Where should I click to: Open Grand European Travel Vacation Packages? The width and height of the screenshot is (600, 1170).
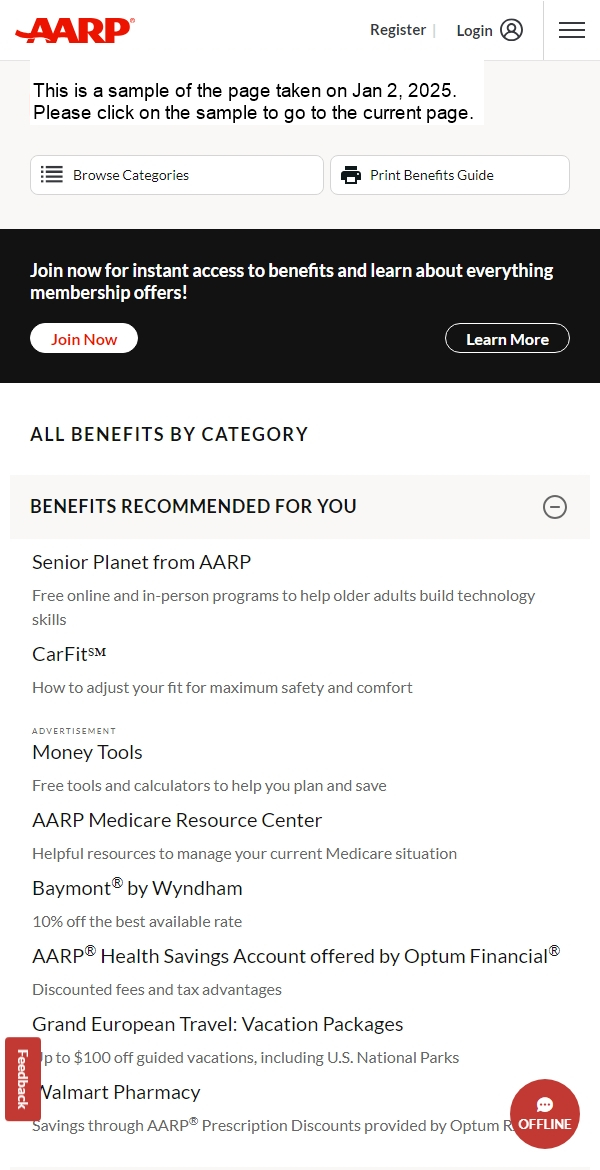click(218, 1024)
